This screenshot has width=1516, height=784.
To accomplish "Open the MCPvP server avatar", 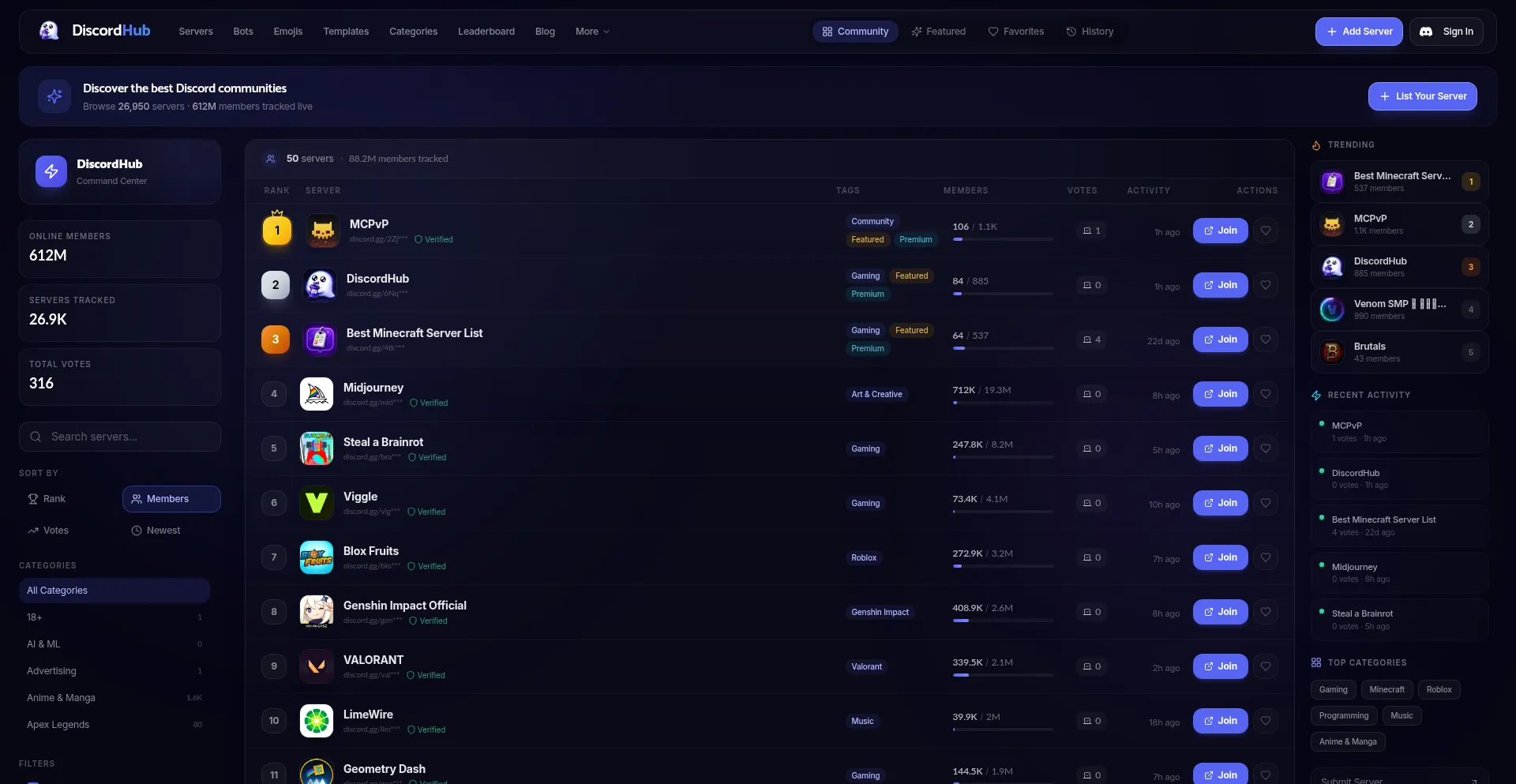I will 322,231.
